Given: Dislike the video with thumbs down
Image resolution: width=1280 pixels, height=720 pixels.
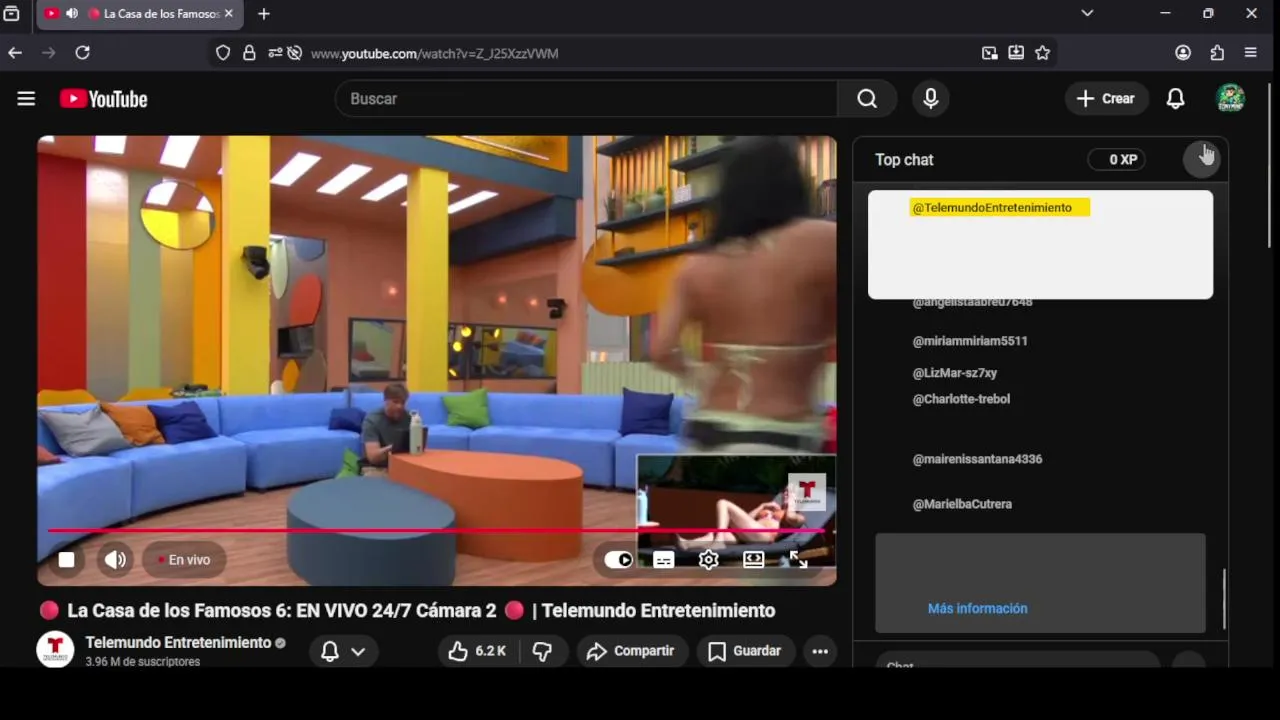Looking at the screenshot, I should point(543,651).
